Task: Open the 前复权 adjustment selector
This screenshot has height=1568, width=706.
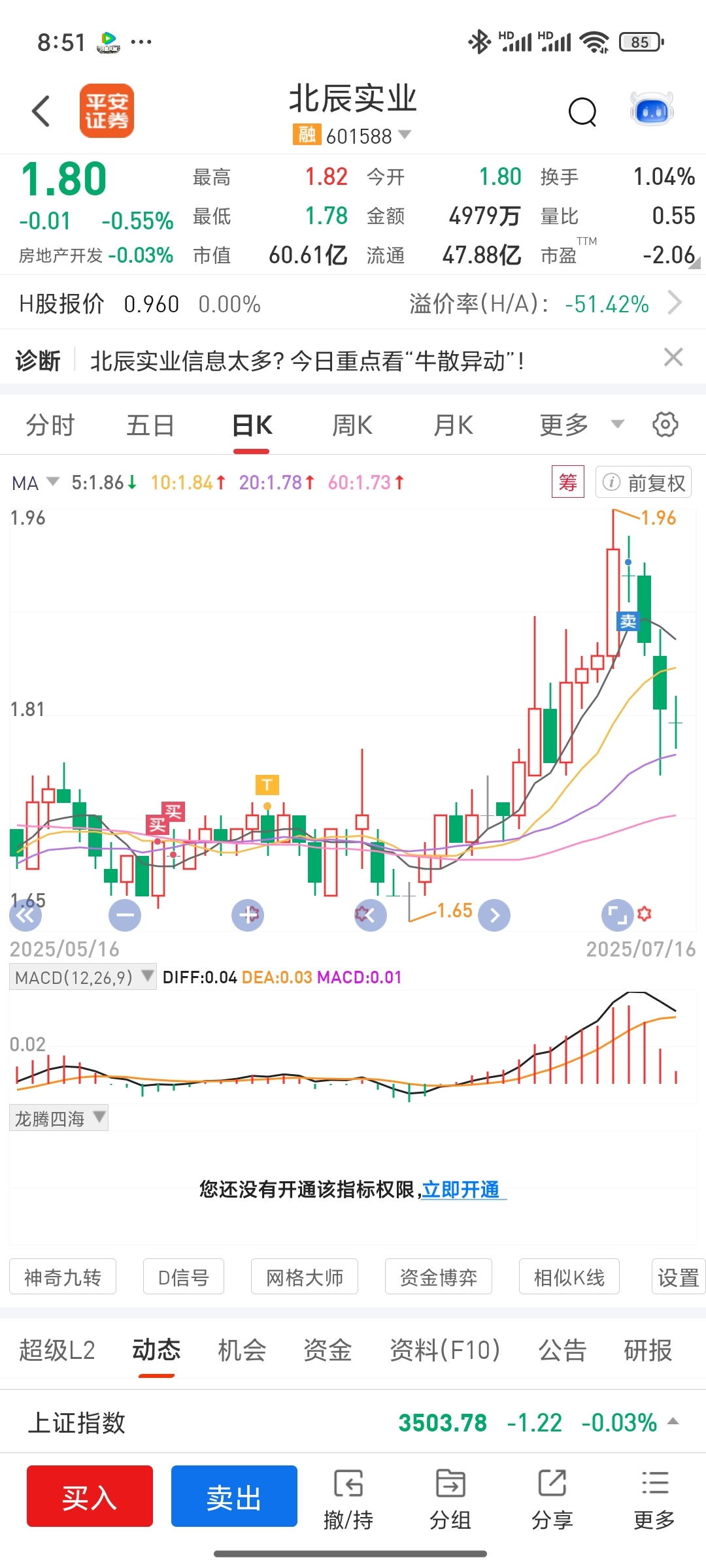Action: [643, 482]
